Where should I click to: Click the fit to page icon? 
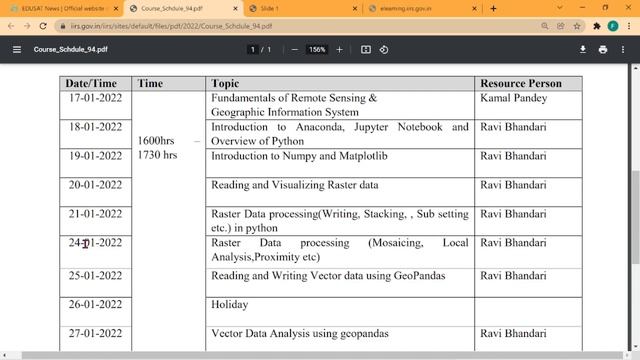click(366, 49)
